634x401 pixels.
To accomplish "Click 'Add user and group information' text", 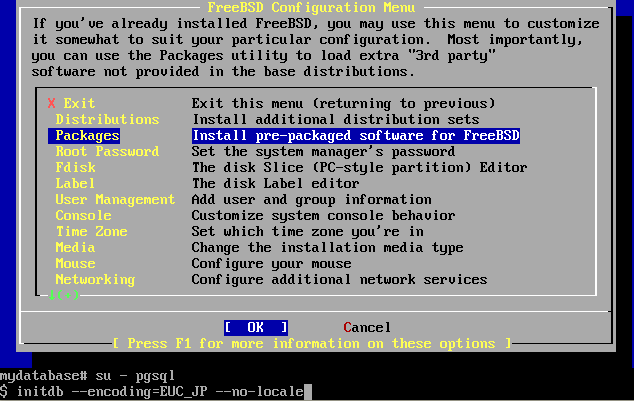I will tap(311, 200).
